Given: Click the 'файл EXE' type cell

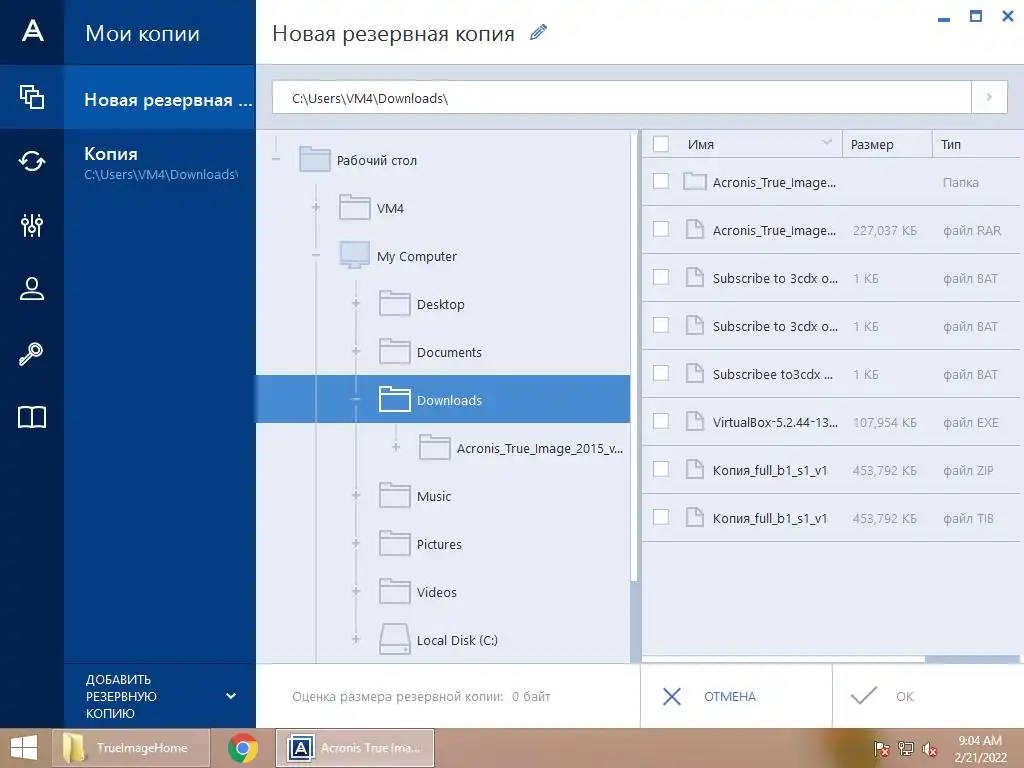Looking at the screenshot, I should click(x=970, y=423).
